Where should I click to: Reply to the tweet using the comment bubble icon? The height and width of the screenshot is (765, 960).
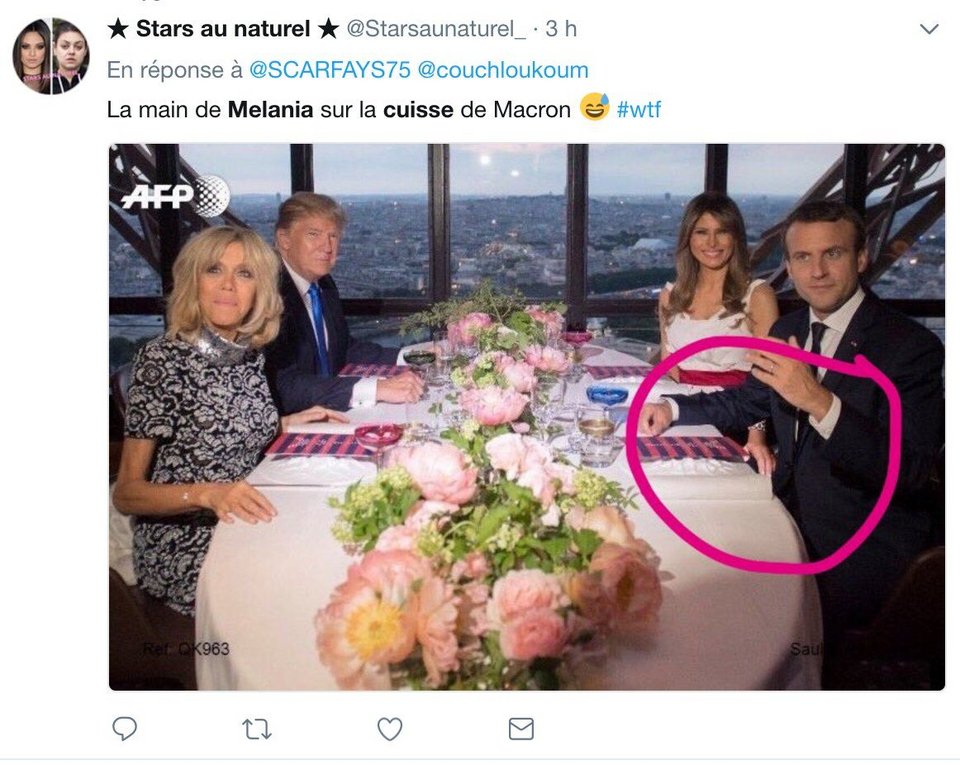pyautogui.click(x=123, y=729)
